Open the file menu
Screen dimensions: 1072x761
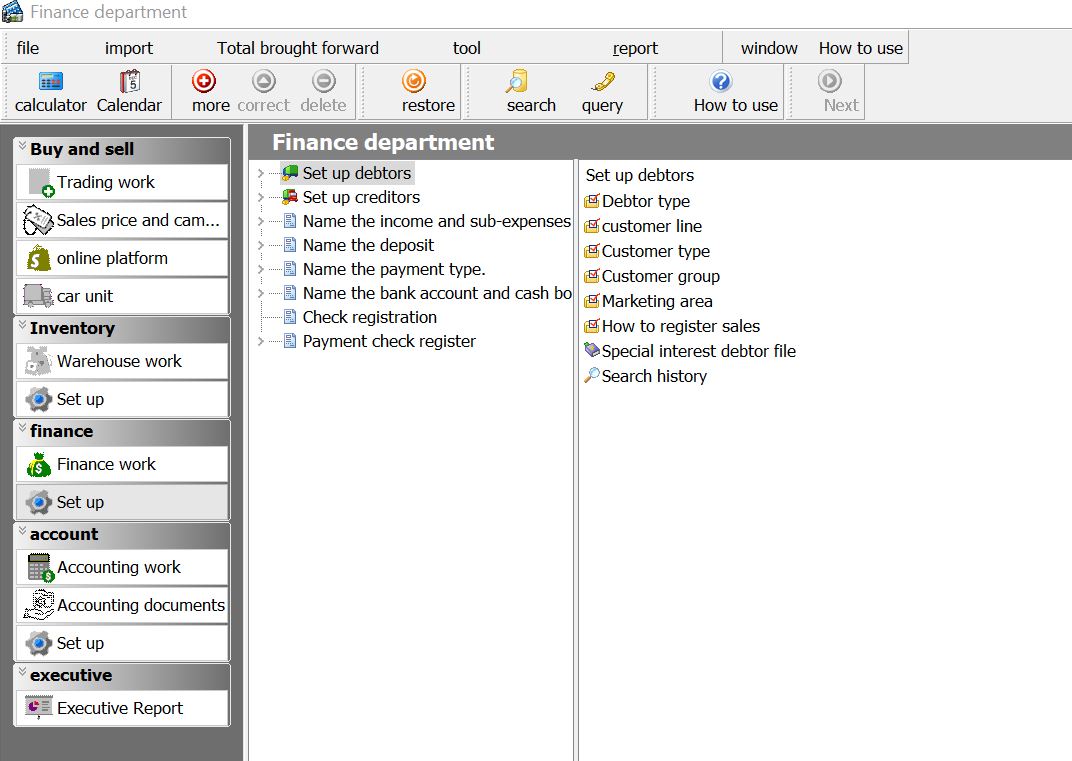tap(28, 48)
